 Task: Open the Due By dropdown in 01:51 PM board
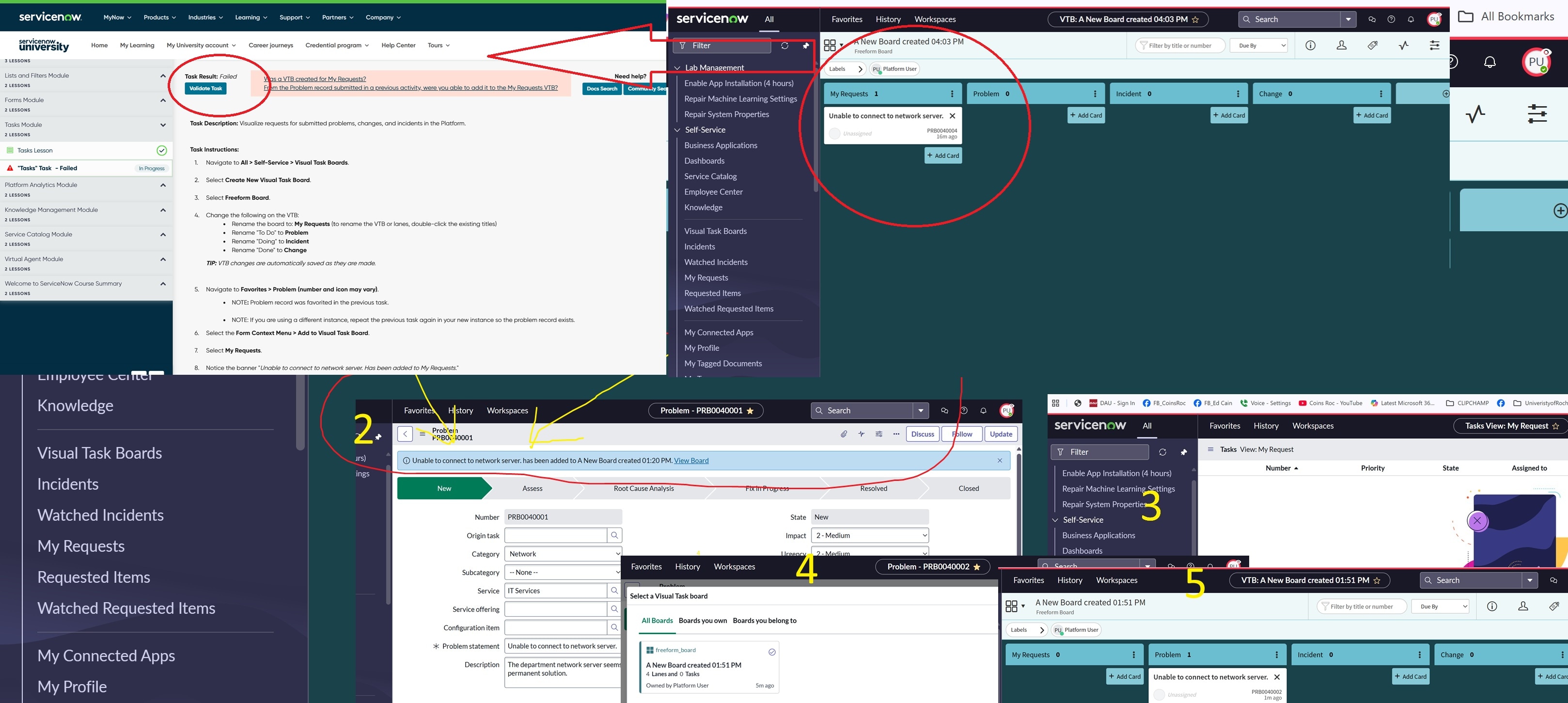(x=1440, y=606)
